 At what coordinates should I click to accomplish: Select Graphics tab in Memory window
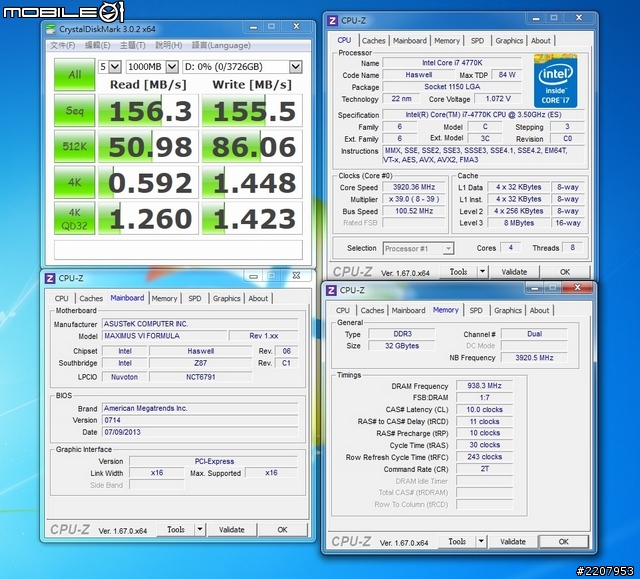(508, 311)
